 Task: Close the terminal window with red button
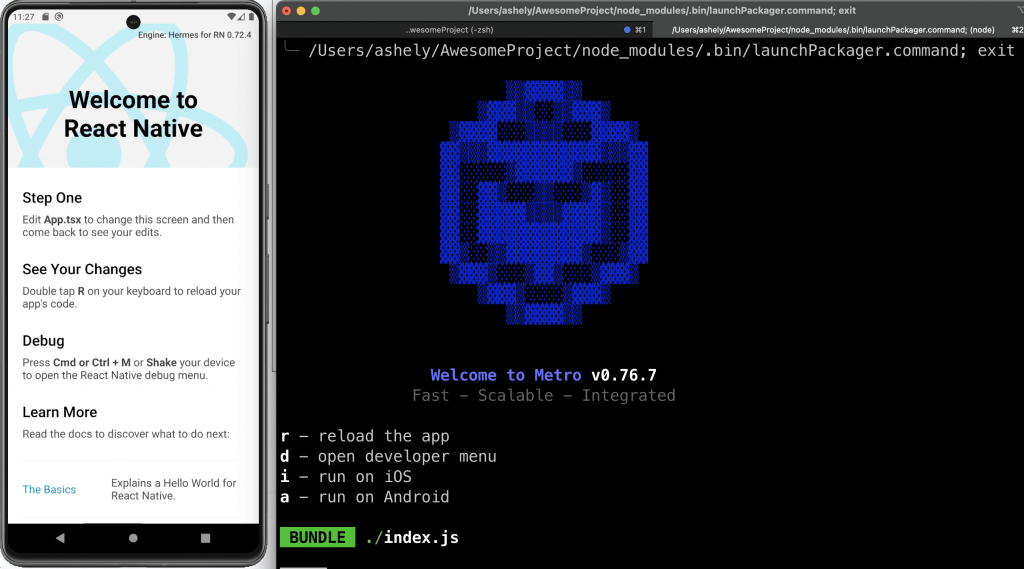click(286, 10)
